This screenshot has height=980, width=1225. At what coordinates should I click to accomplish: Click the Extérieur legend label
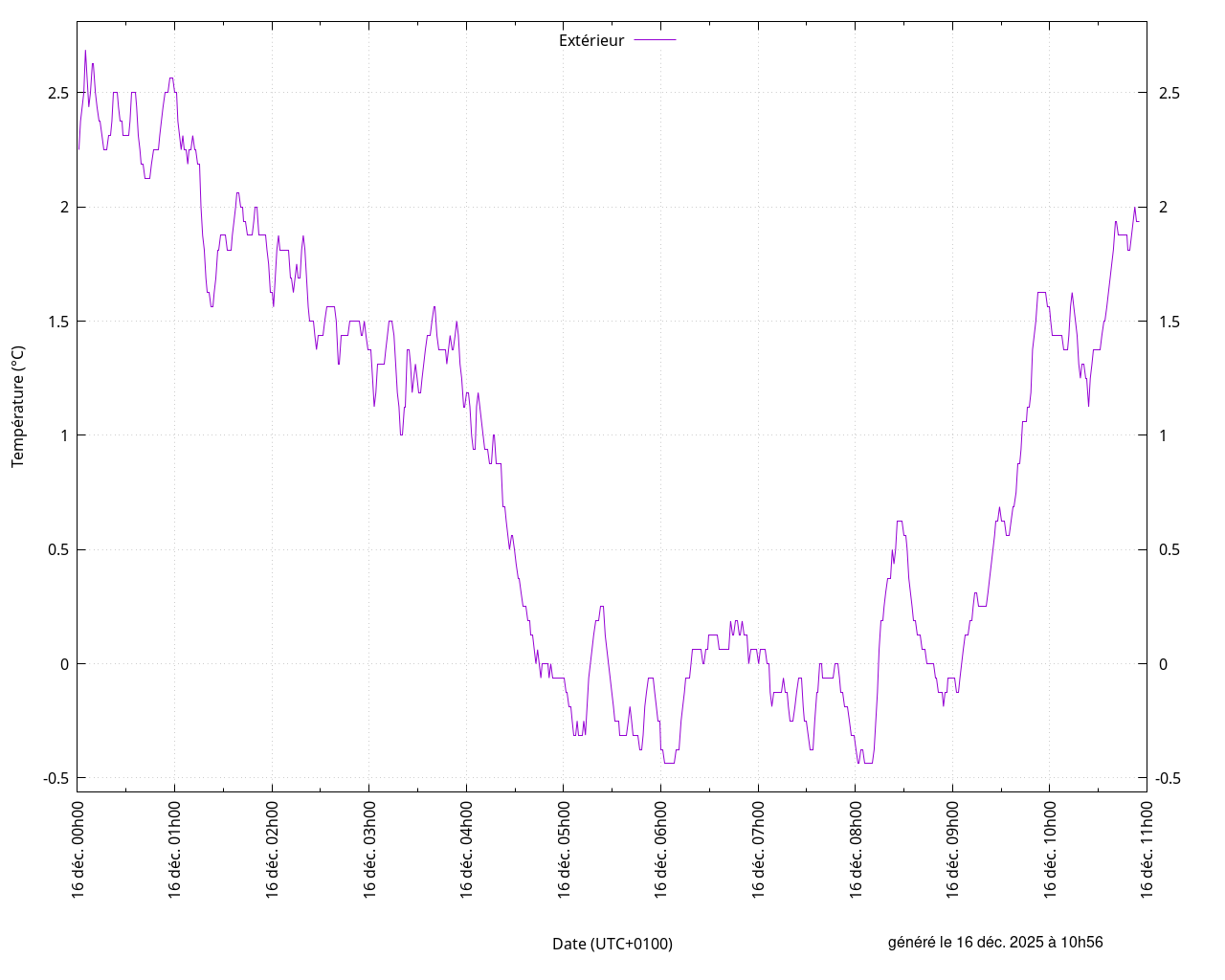pos(590,40)
